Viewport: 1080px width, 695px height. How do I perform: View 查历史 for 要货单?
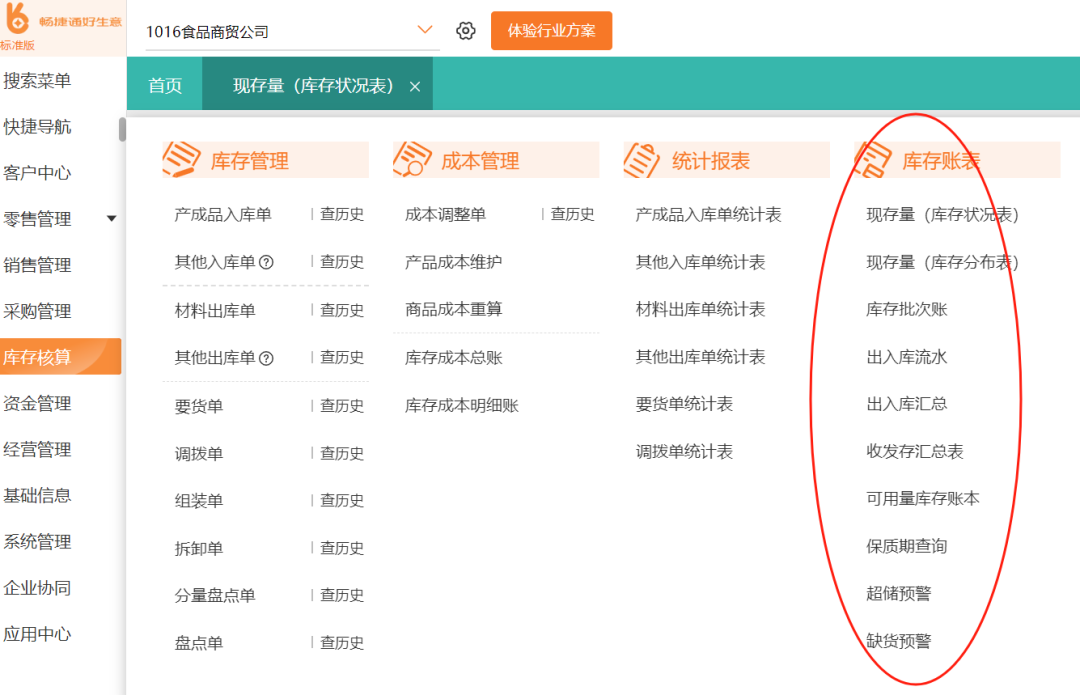(x=342, y=406)
